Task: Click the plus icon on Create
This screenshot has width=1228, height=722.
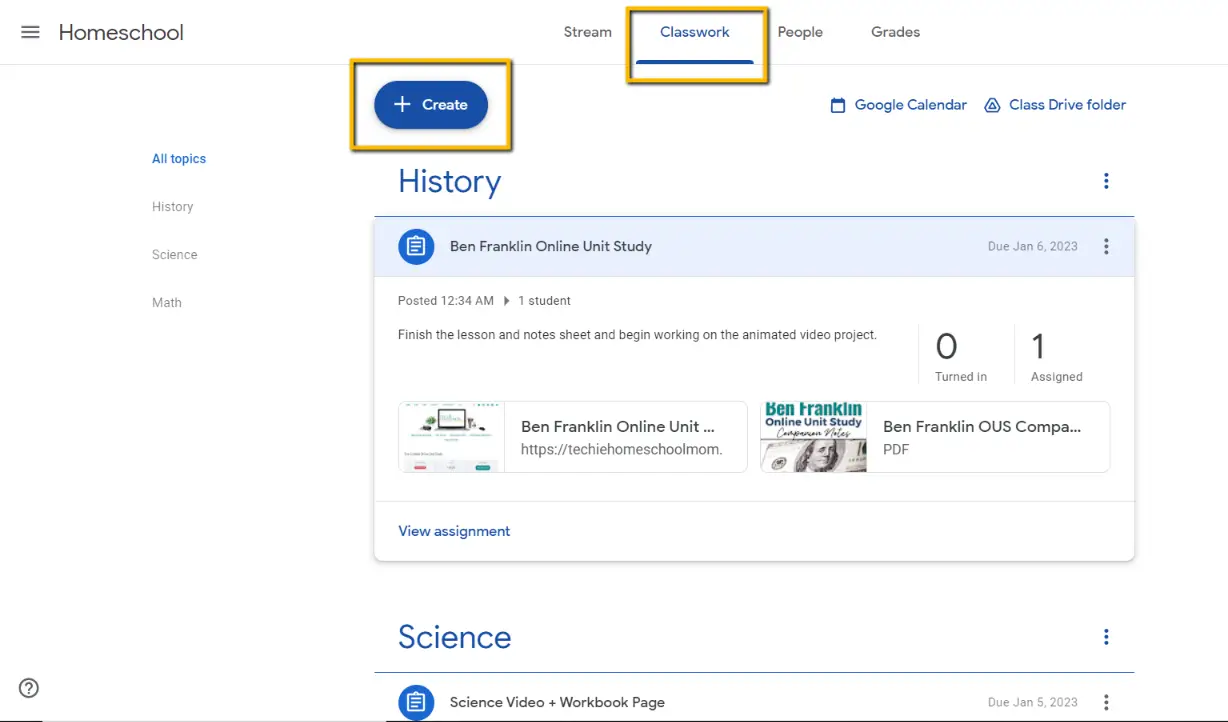Action: click(402, 104)
